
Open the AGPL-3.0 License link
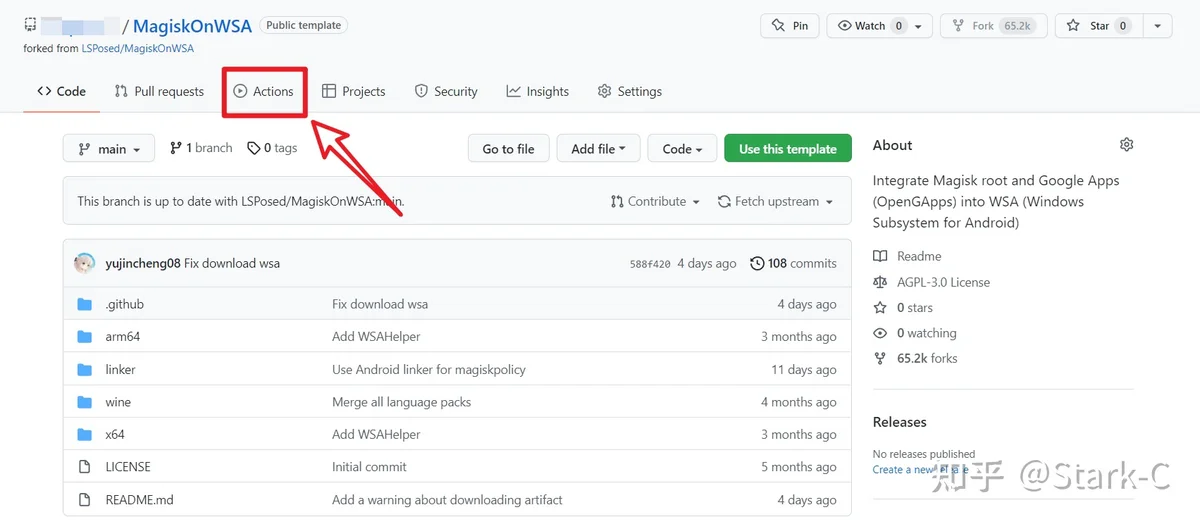click(931, 282)
